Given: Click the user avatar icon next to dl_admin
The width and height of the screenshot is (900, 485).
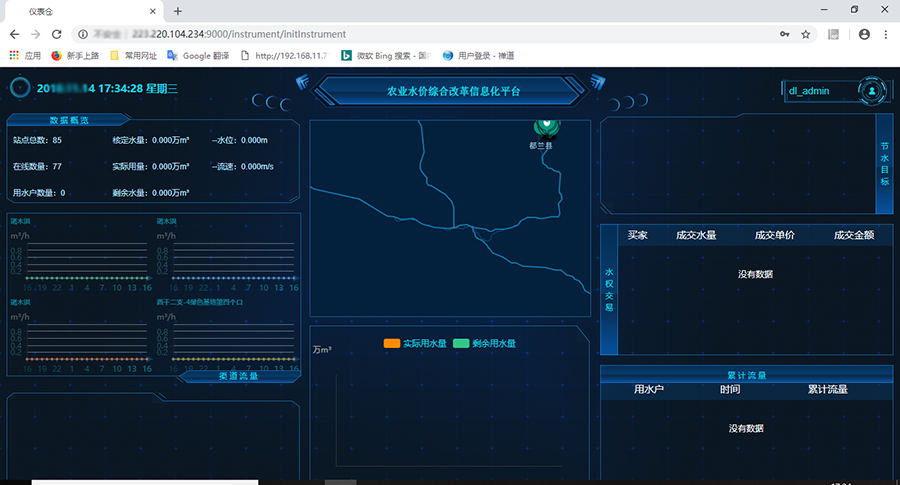Looking at the screenshot, I should 872,90.
